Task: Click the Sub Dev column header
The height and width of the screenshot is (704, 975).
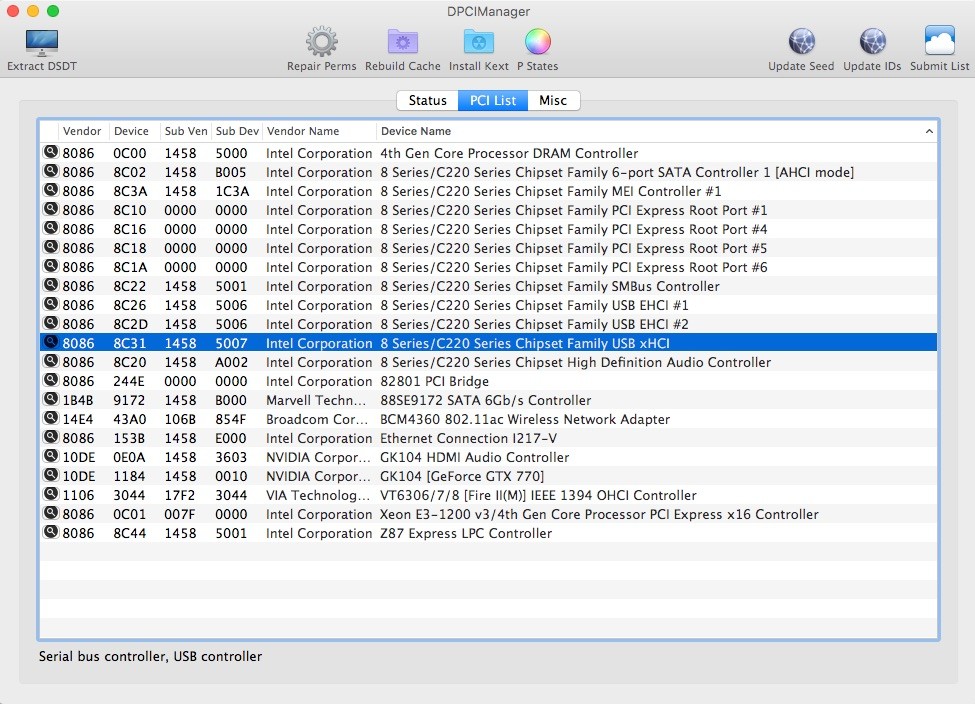Action: (237, 131)
